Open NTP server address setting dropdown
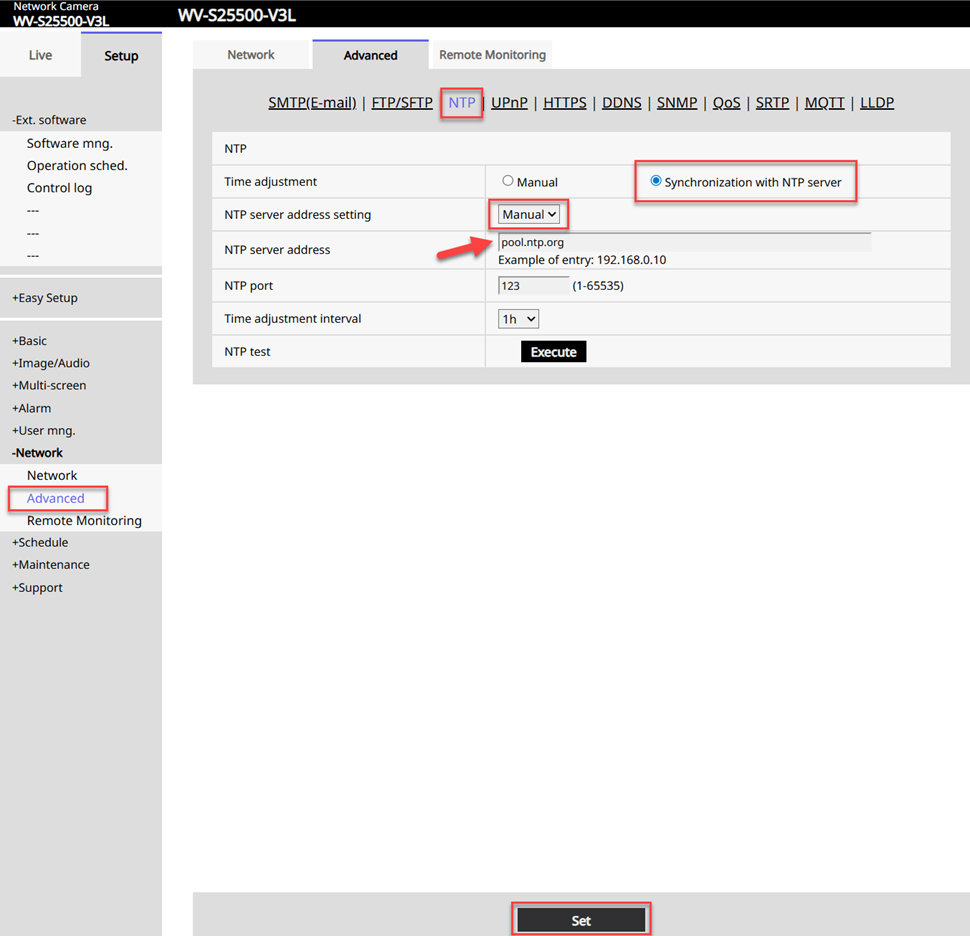 point(529,214)
